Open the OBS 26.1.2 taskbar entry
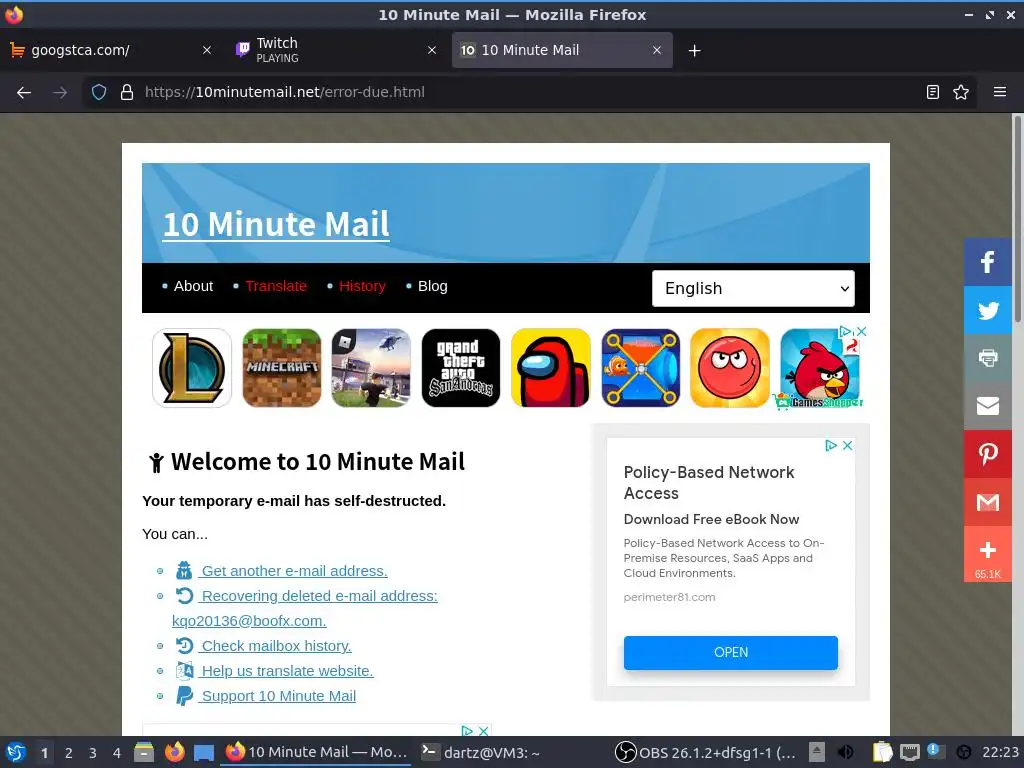The image size is (1024, 768). tap(707, 752)
